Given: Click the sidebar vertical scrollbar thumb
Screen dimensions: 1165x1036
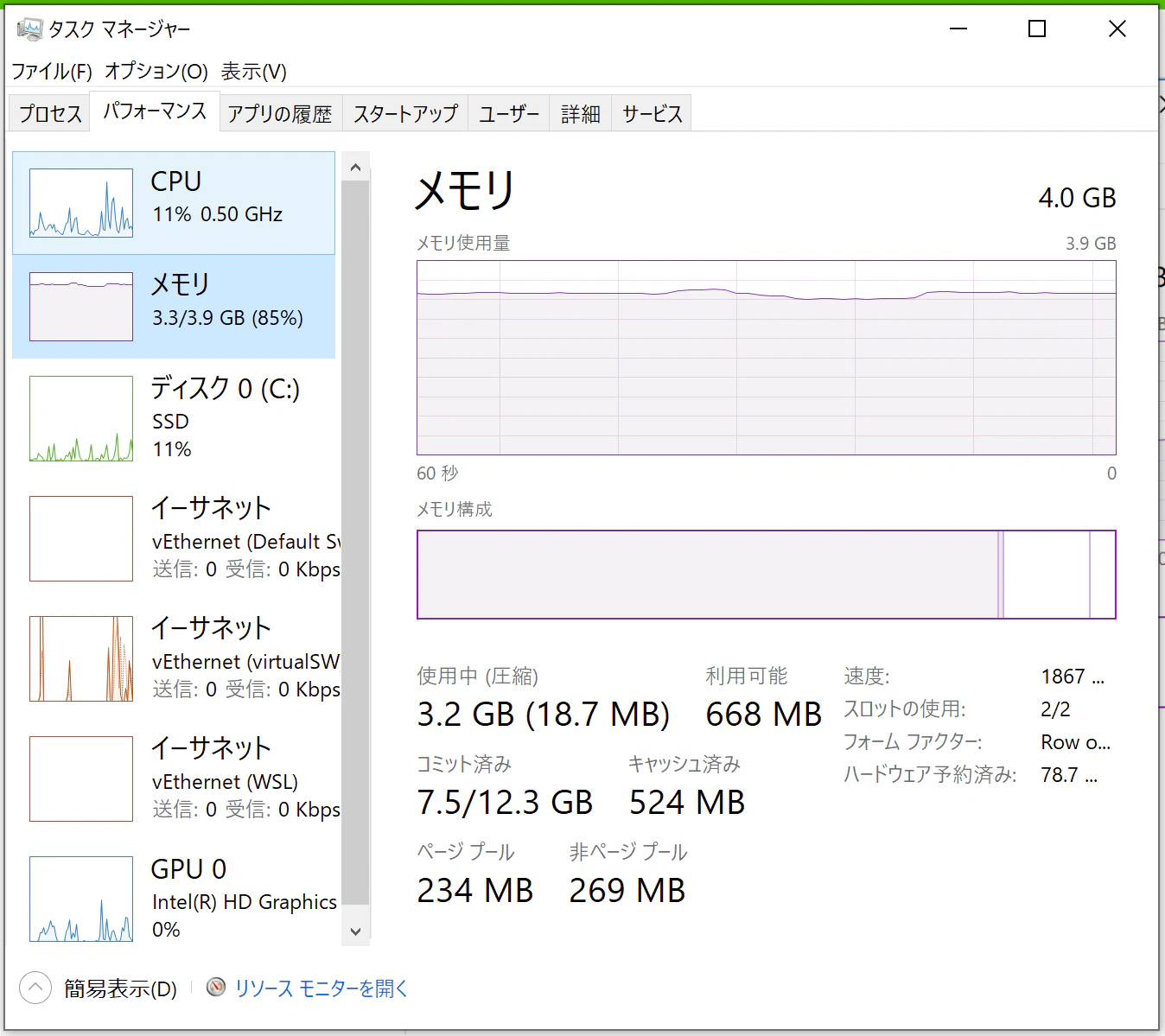Looking at the screenshot, I should [x=355, y=543].
